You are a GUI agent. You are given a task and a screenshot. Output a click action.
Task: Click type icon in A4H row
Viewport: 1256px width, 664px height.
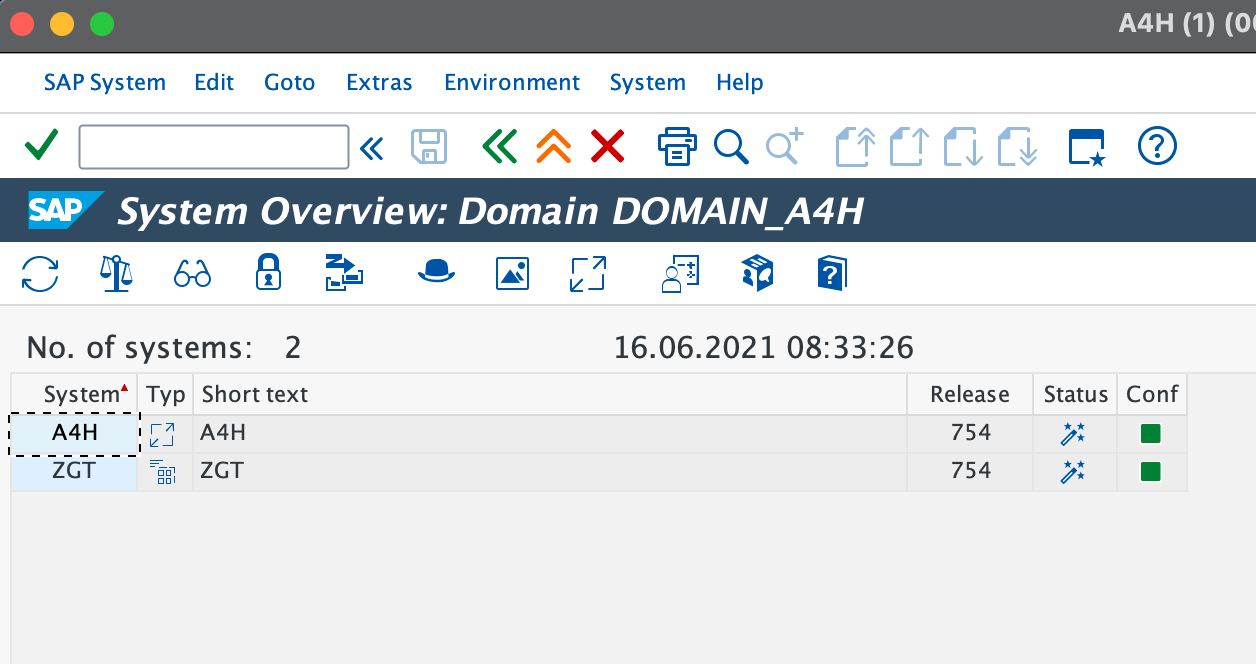pos(162,434)
